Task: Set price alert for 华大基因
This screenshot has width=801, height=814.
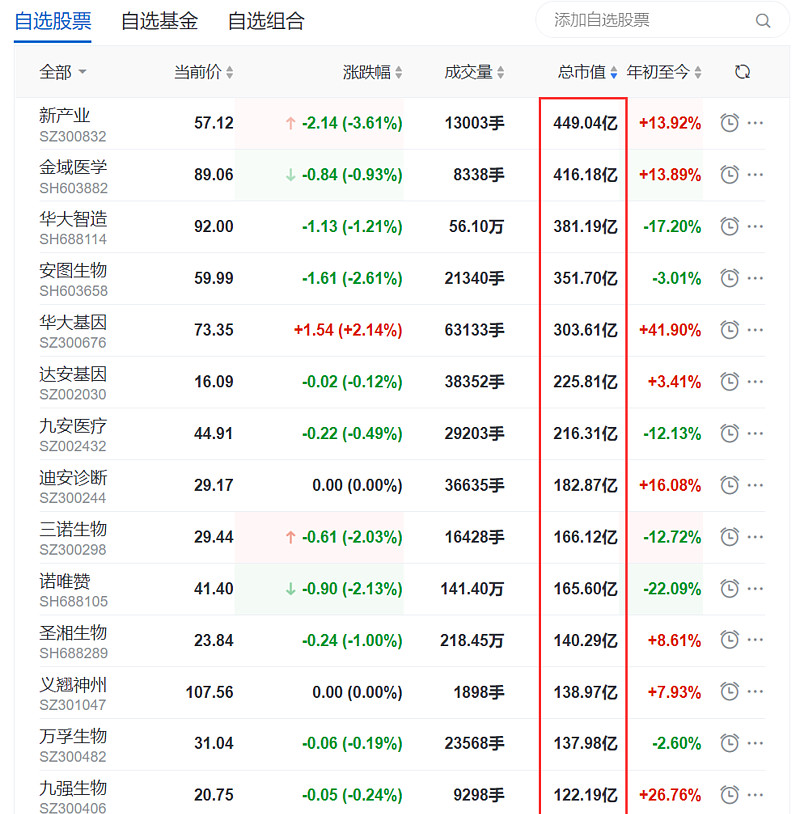Action: 730,330
